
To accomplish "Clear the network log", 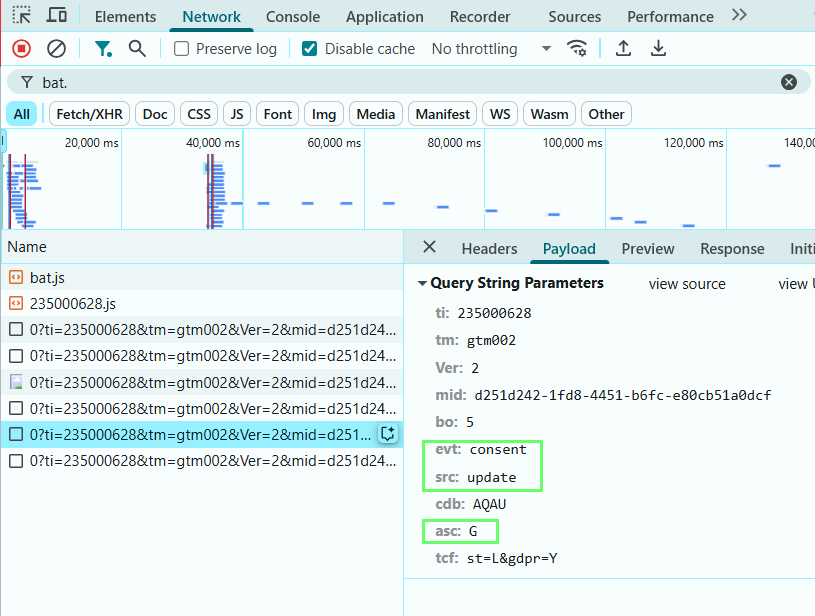I will click(56, 49).
